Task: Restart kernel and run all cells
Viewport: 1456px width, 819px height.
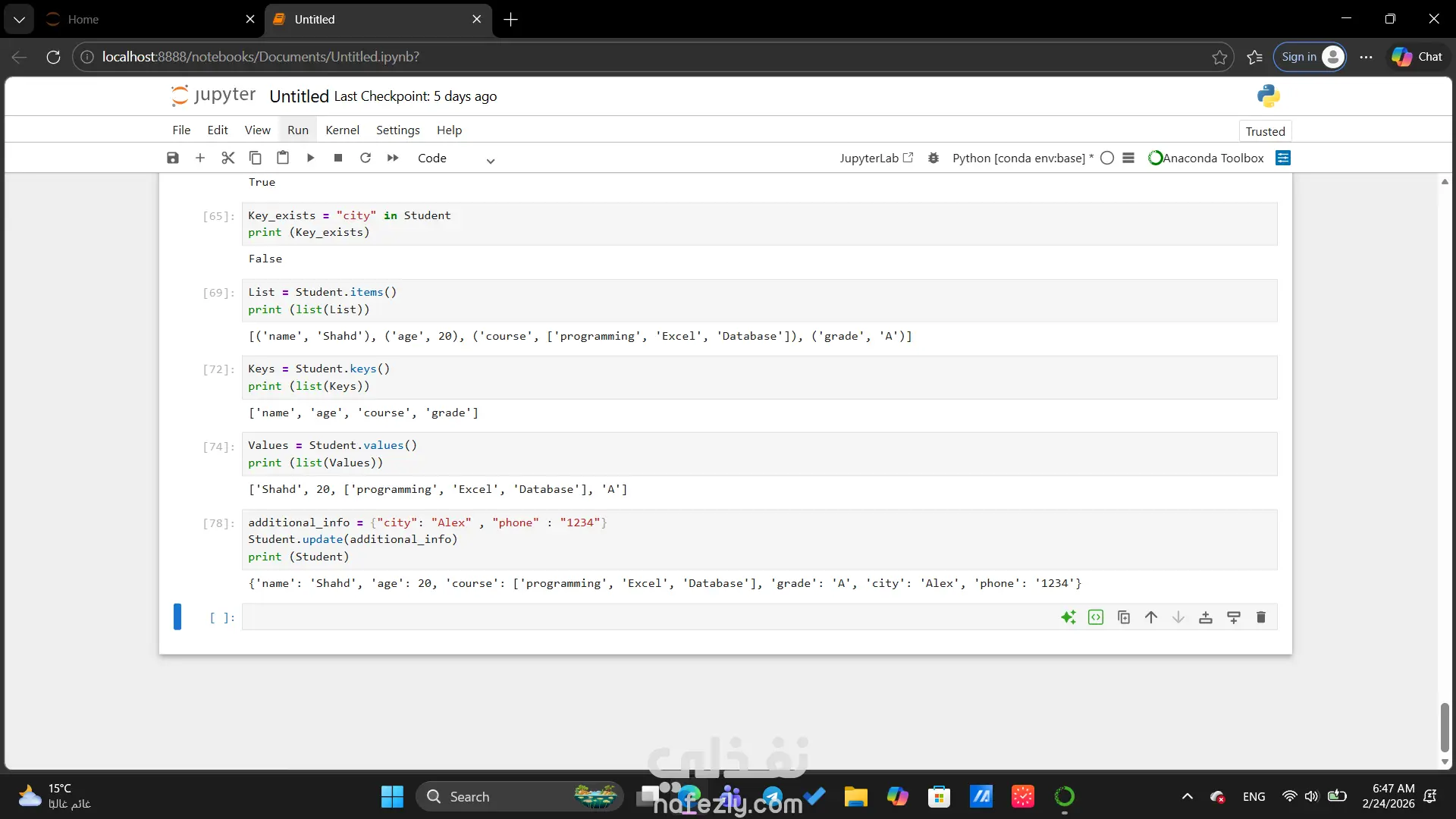Action: tap(393, 158)
